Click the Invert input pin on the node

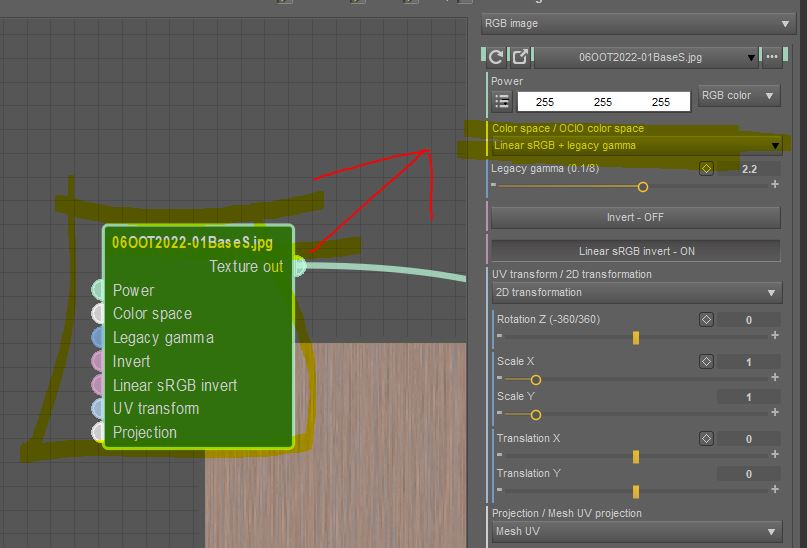tap(98, 361)
